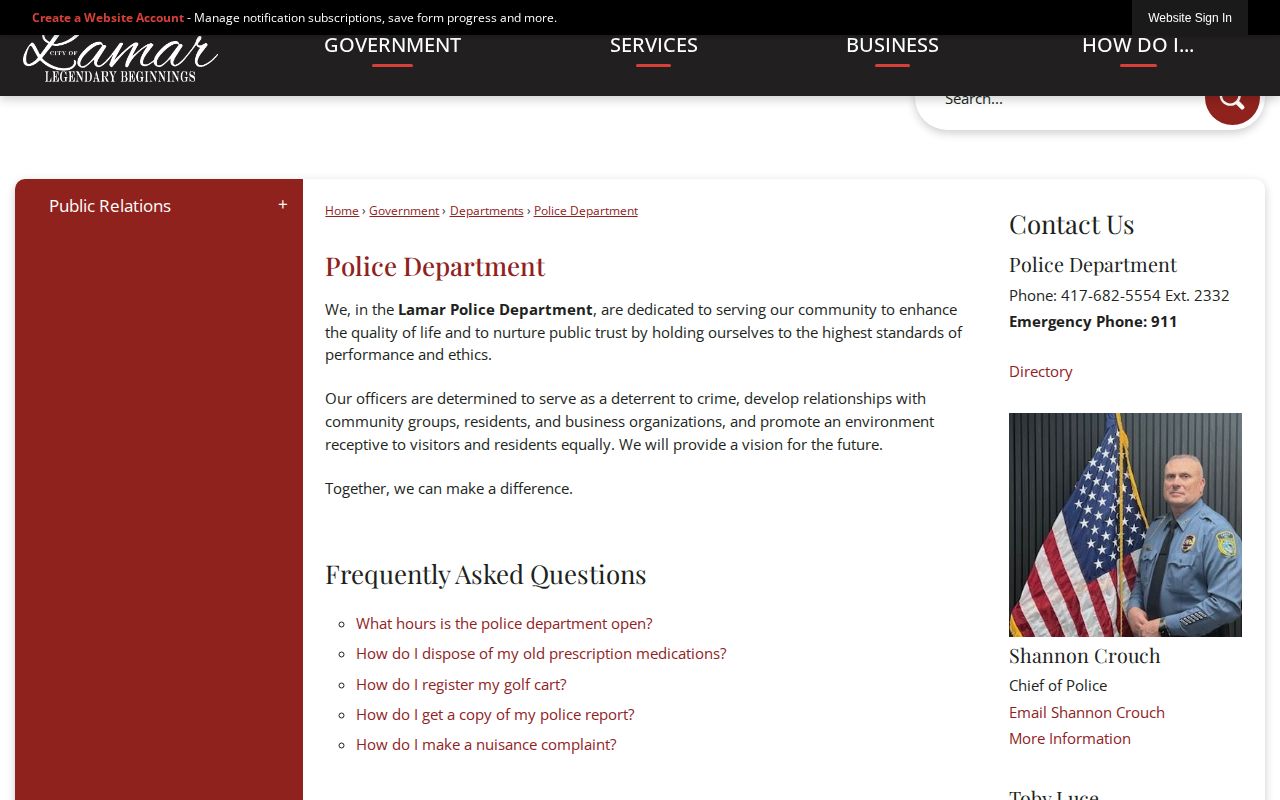Click the search magnifier button

[x=1232, y=100]
